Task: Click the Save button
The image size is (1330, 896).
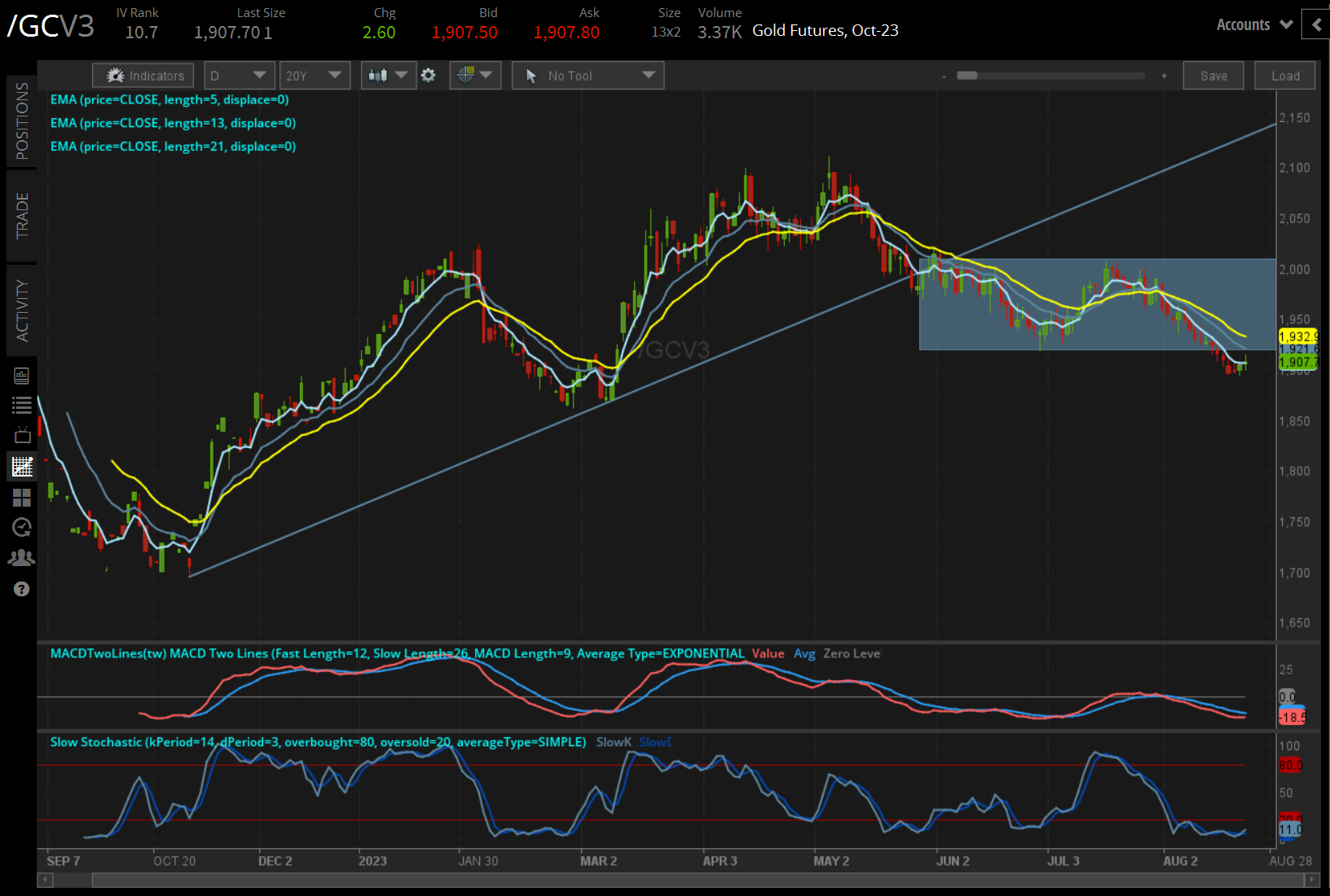Action: point(1213,75)
